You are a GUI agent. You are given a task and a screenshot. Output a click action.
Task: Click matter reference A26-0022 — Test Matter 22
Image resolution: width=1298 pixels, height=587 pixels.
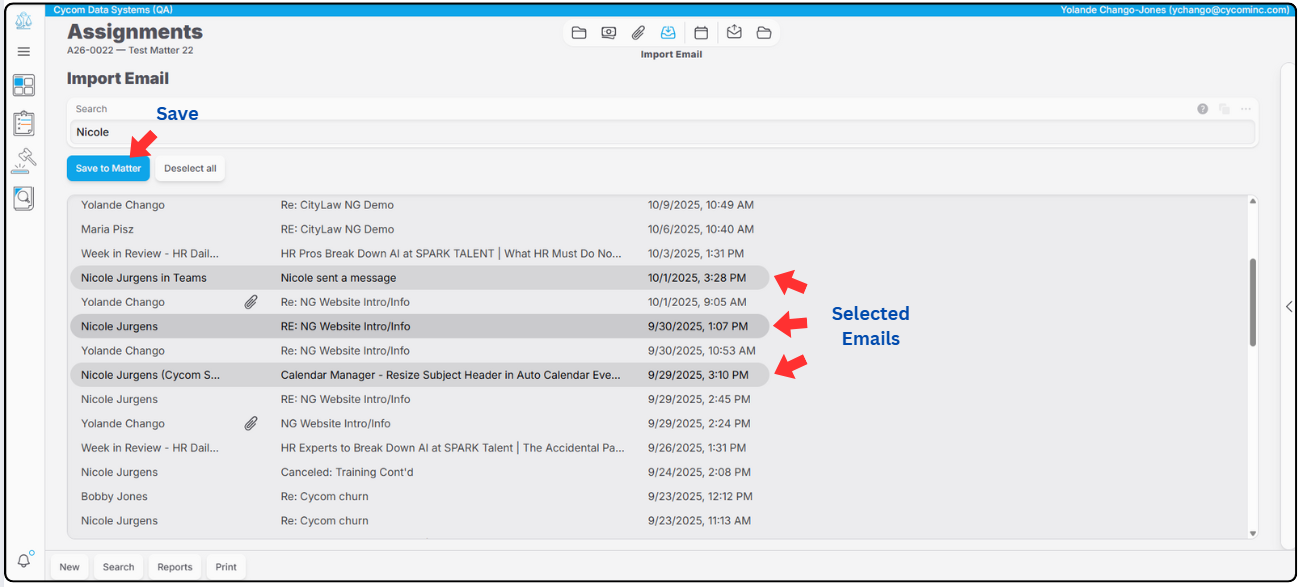[x=130, y=50]
